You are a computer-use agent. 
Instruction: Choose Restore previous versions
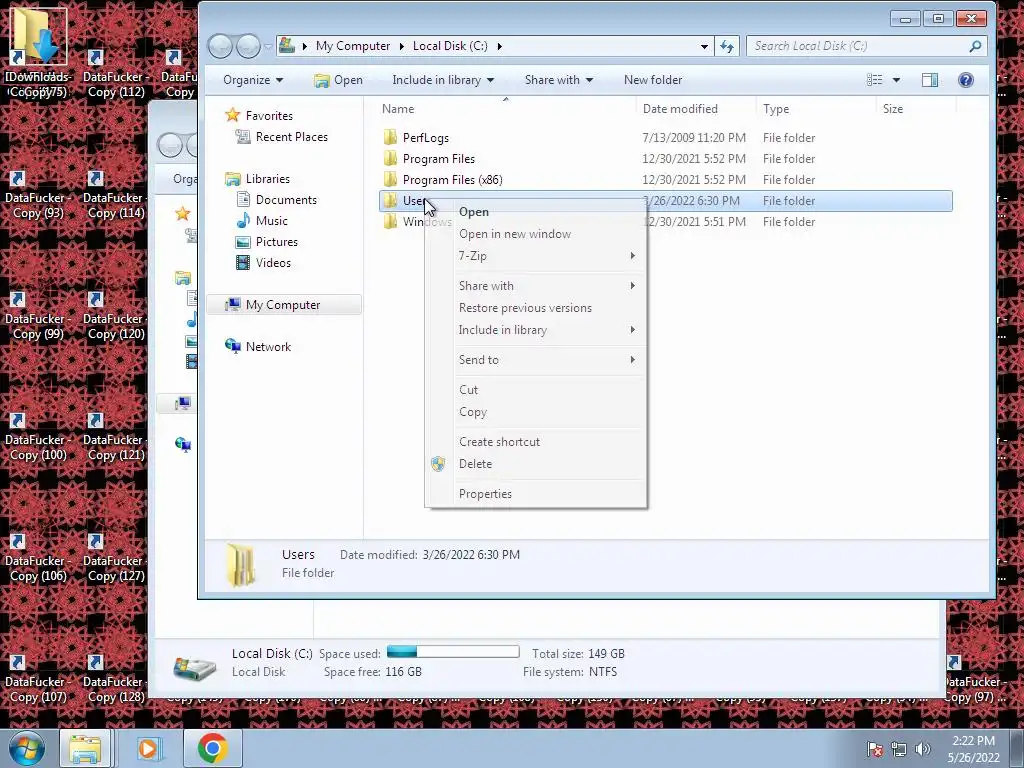point(525,308)
